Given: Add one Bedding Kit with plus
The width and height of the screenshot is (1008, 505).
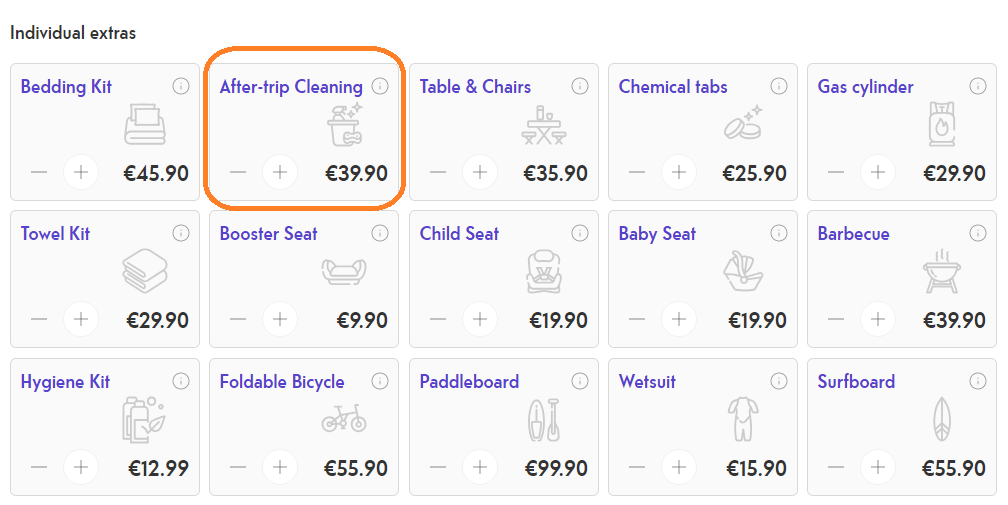Looking at the screenshot, I should [81, 172].
